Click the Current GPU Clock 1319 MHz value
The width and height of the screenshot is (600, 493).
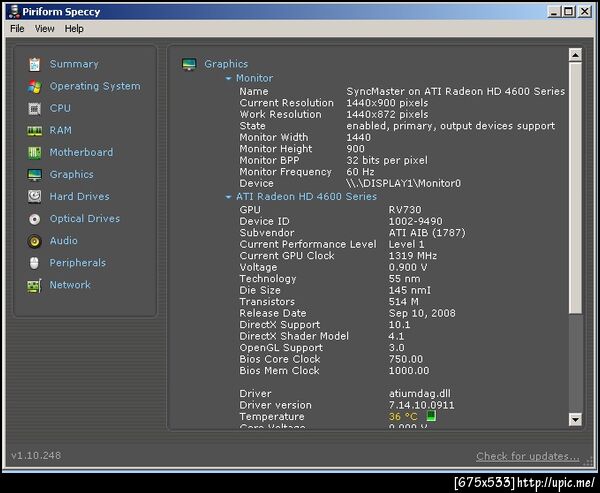413,256
